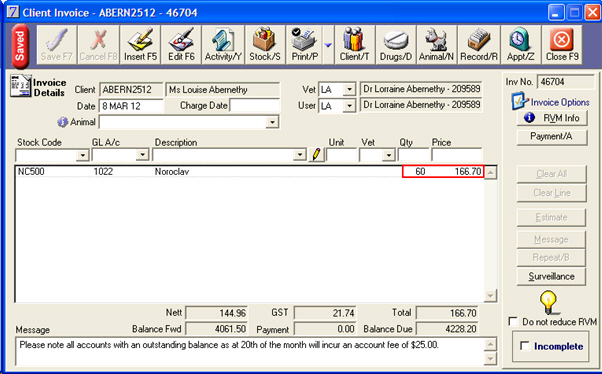
Task: Click the Clear Line button
Action: 551,193
